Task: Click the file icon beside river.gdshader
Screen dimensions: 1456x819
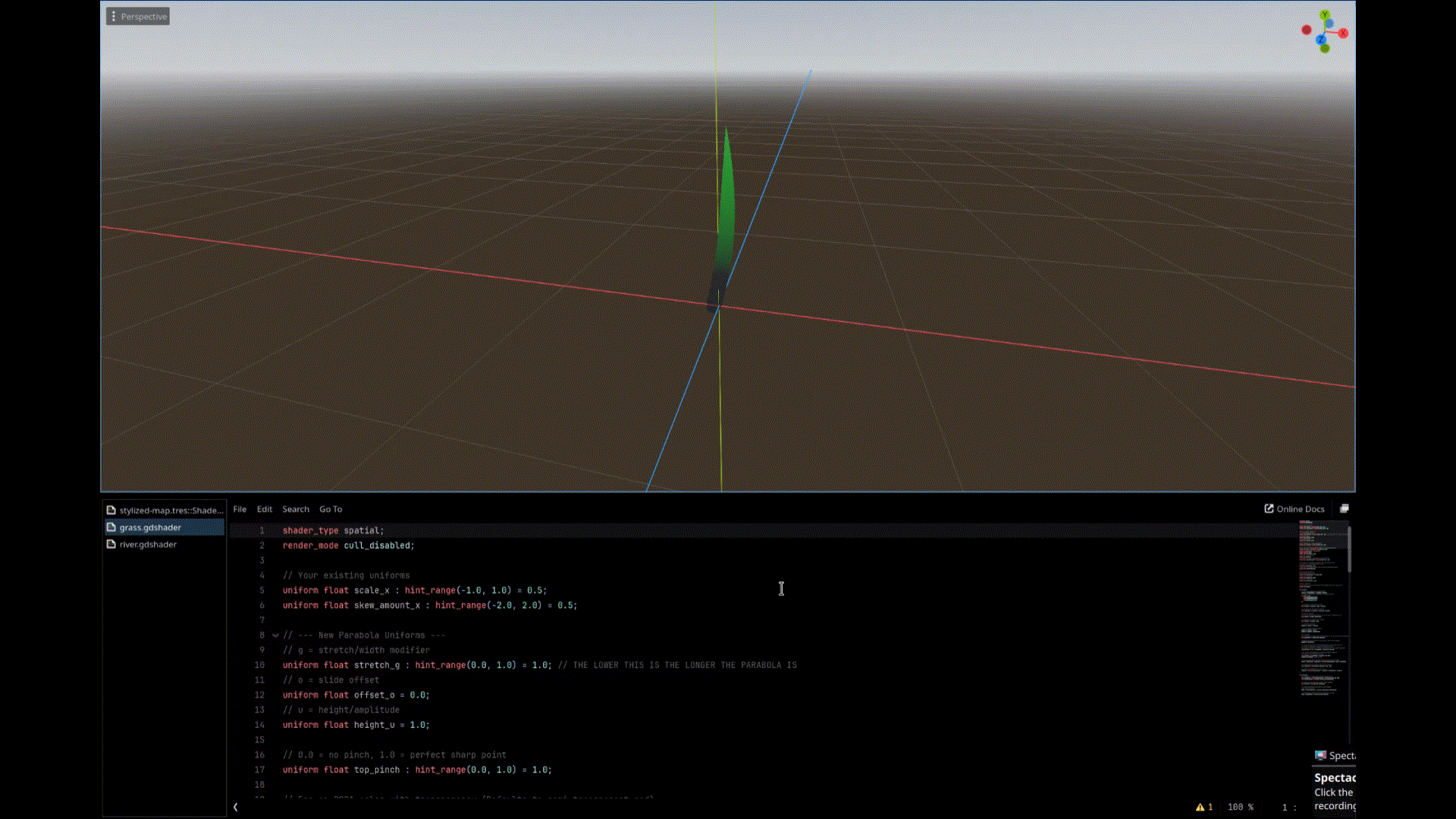Action: [x=112, y=544]
